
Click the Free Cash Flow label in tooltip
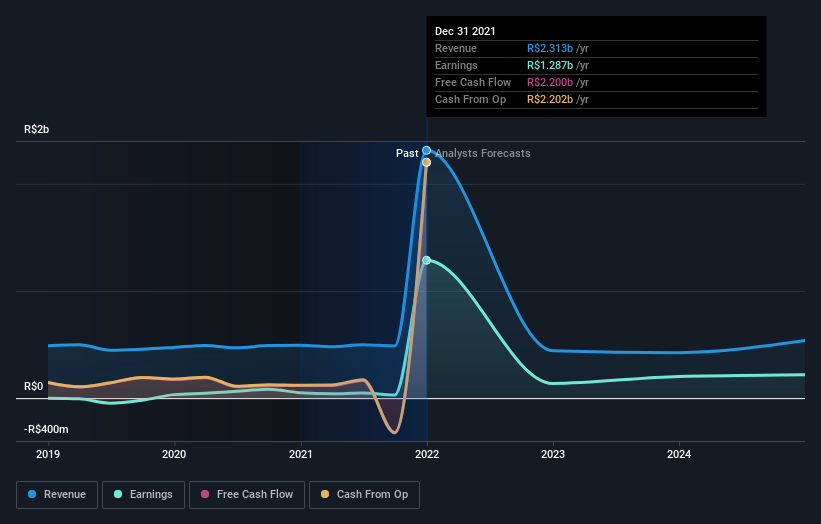(x=473, y=82)
